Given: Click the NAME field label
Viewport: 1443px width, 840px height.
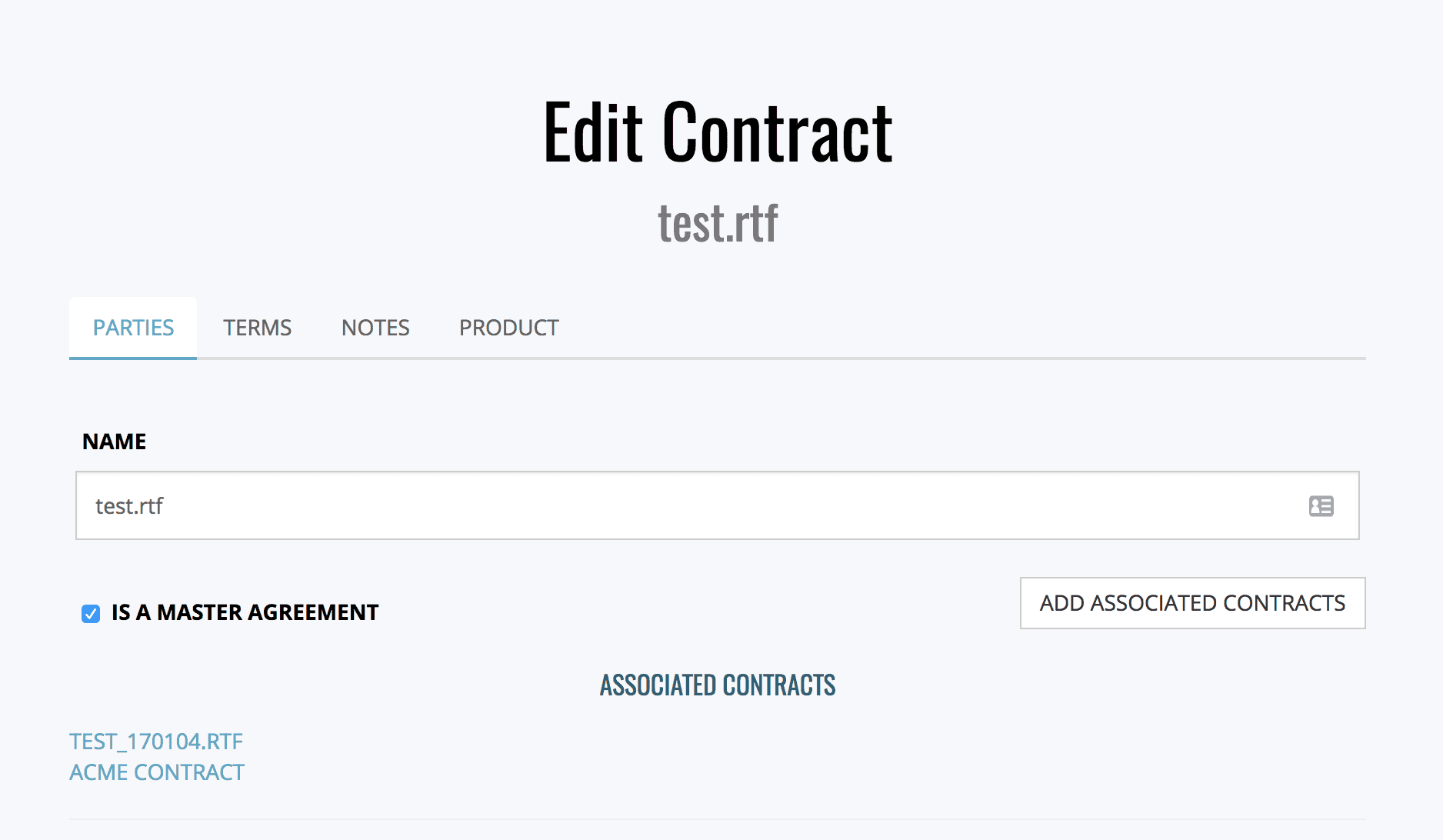Looking at the screenshot, I should [114, 442].
